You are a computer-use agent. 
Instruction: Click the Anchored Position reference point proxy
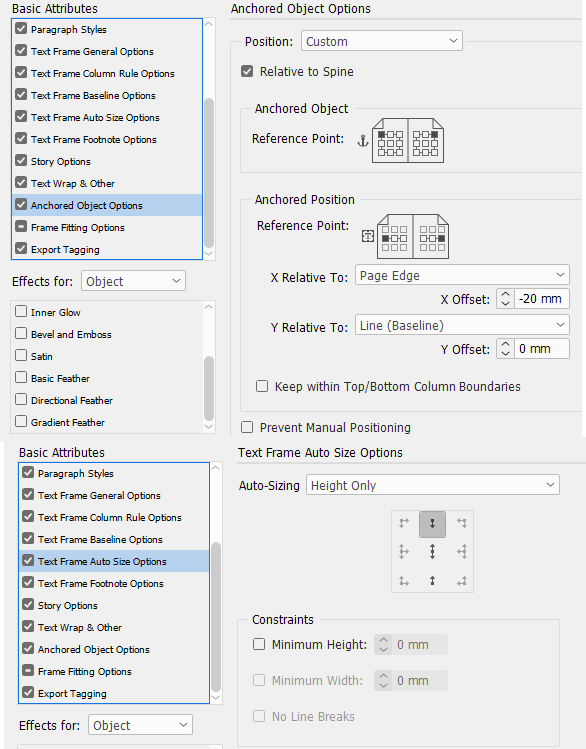click(x=413, y=236)
